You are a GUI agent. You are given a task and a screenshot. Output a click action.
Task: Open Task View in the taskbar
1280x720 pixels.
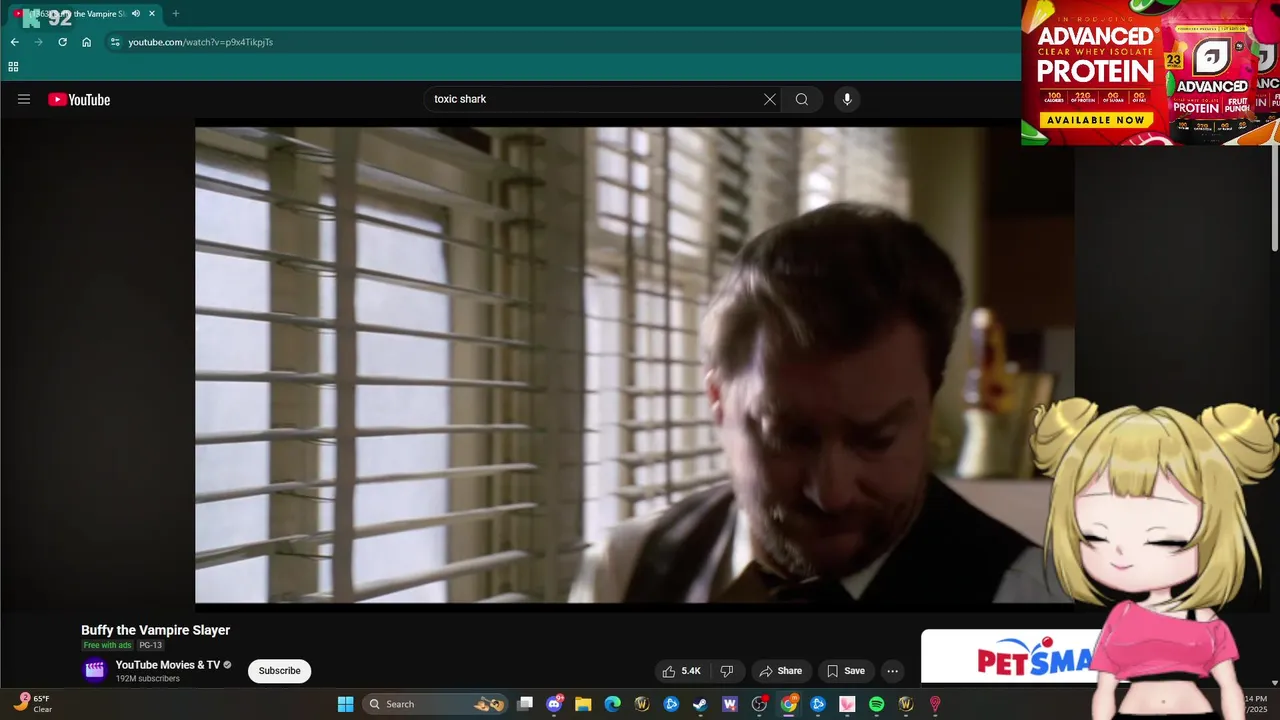tap(525, 704)
